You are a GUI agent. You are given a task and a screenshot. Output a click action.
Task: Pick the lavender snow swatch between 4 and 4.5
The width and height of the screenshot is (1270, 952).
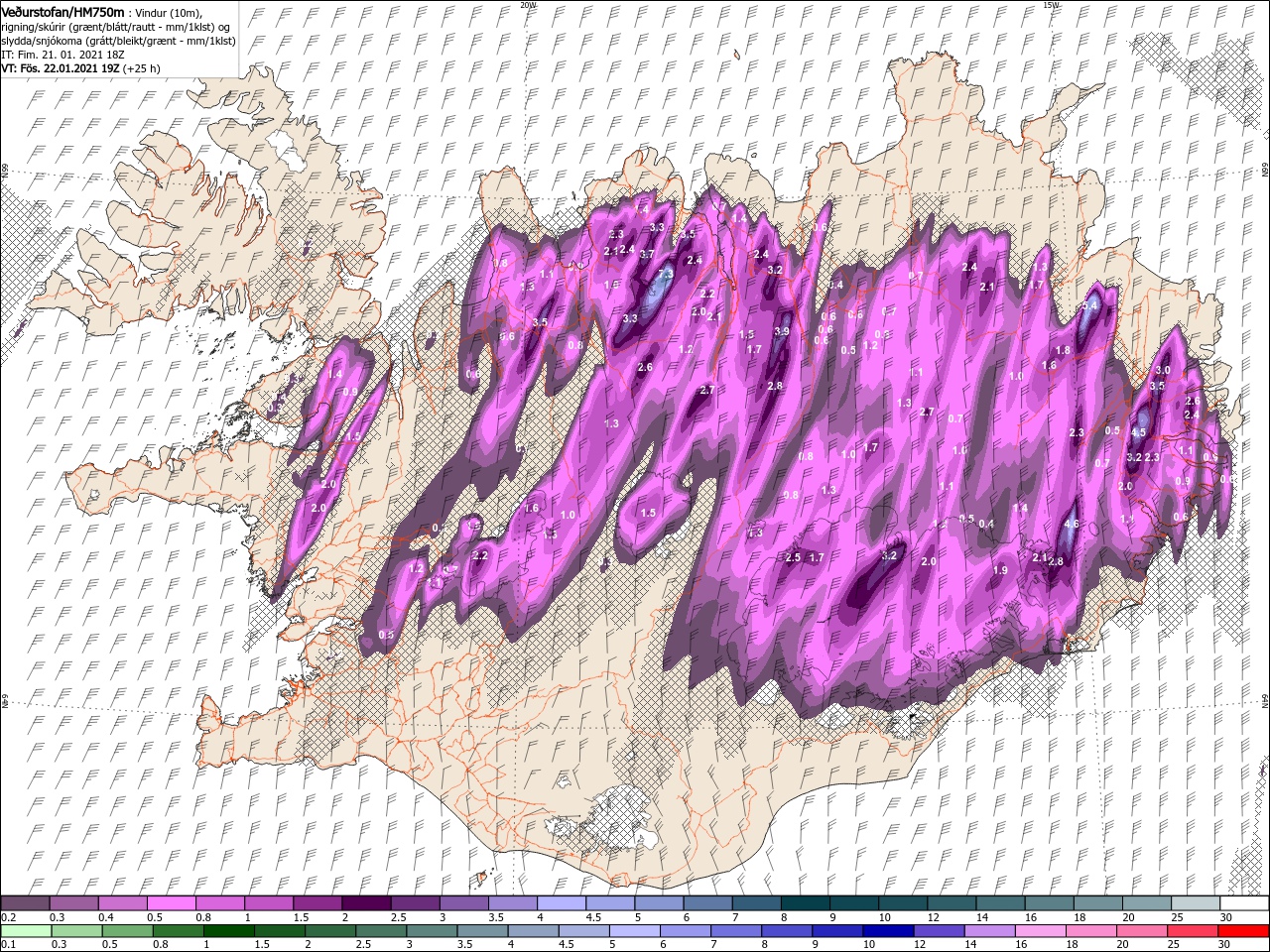point(562,903)
